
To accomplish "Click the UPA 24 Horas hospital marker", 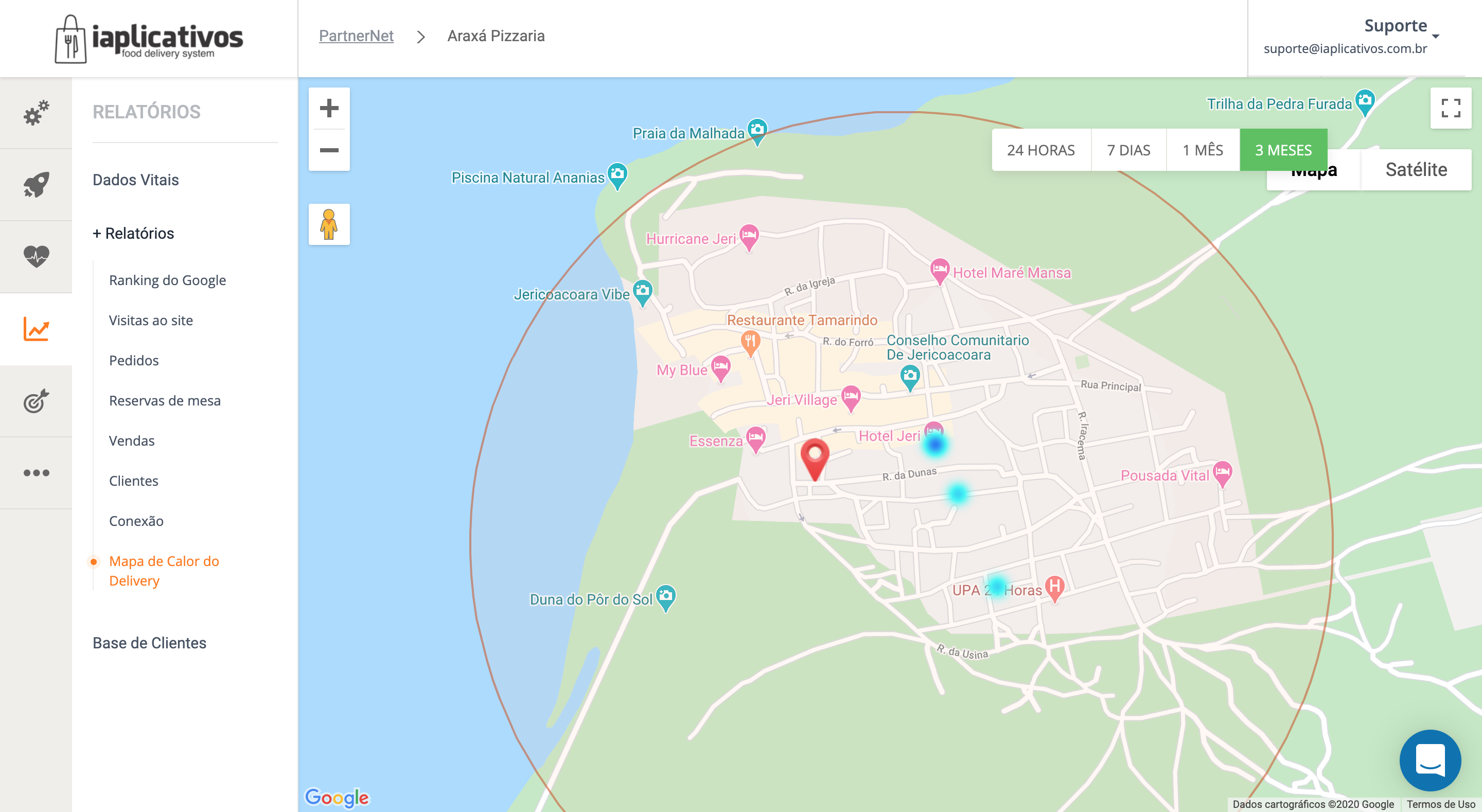I will 1054,589.
